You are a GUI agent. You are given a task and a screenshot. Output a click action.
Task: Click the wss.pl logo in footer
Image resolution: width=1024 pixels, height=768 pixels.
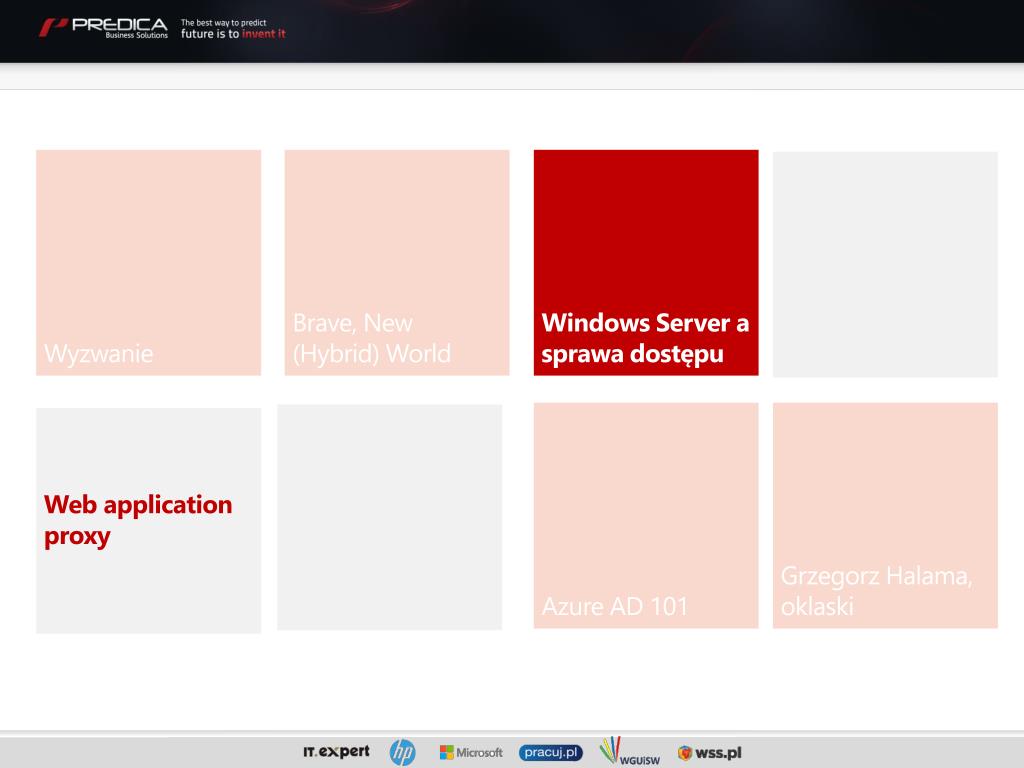coord(709,752)
